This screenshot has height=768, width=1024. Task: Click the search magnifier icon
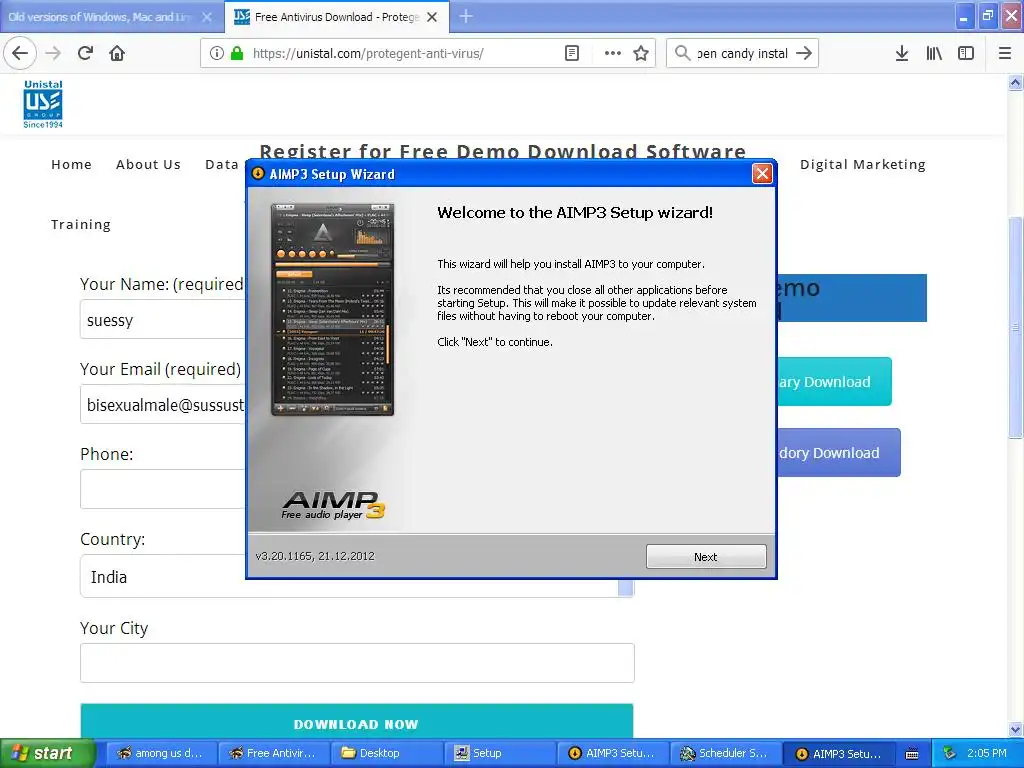point(682,53)
